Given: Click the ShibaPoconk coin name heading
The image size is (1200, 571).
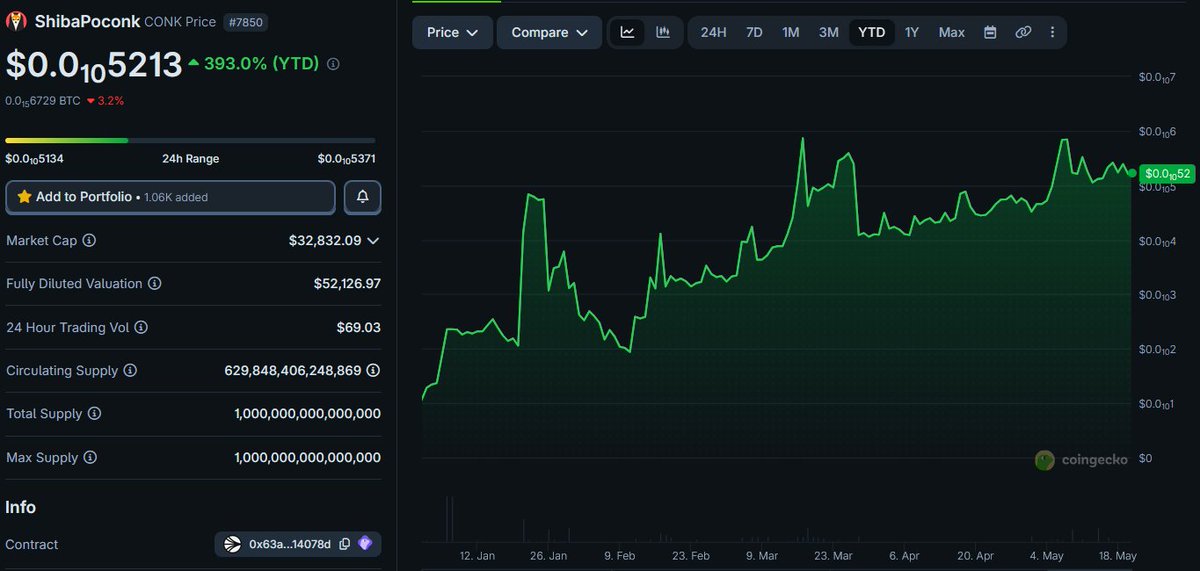Looking at the screenshot, I should 87,21.
